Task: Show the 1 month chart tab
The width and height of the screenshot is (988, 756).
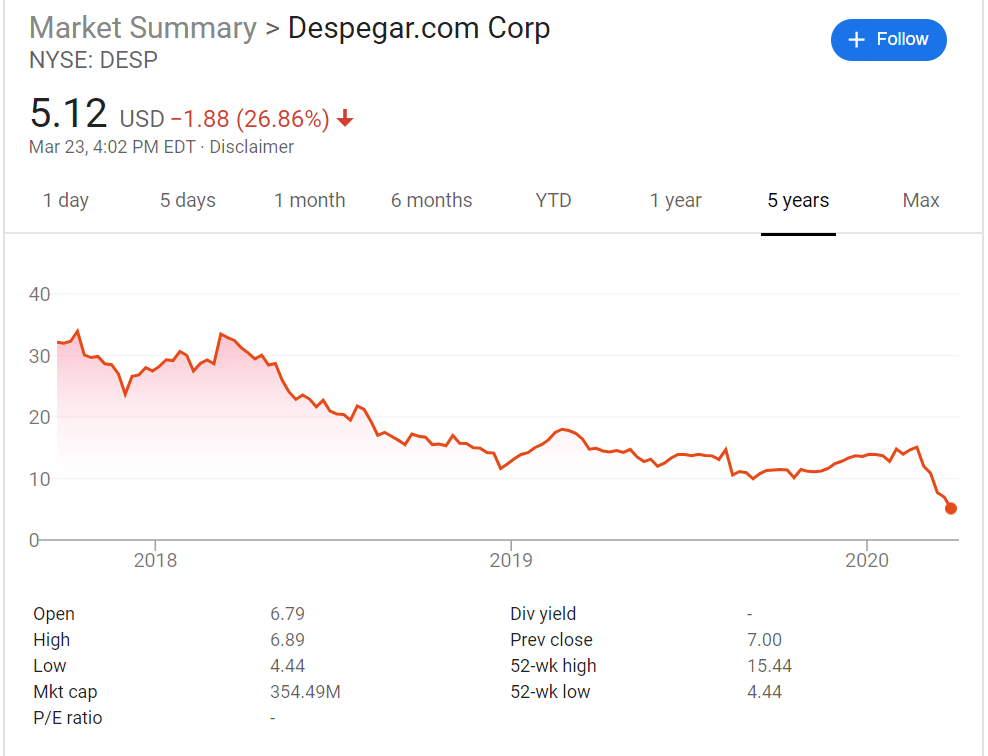Action: tap(310, 201)
